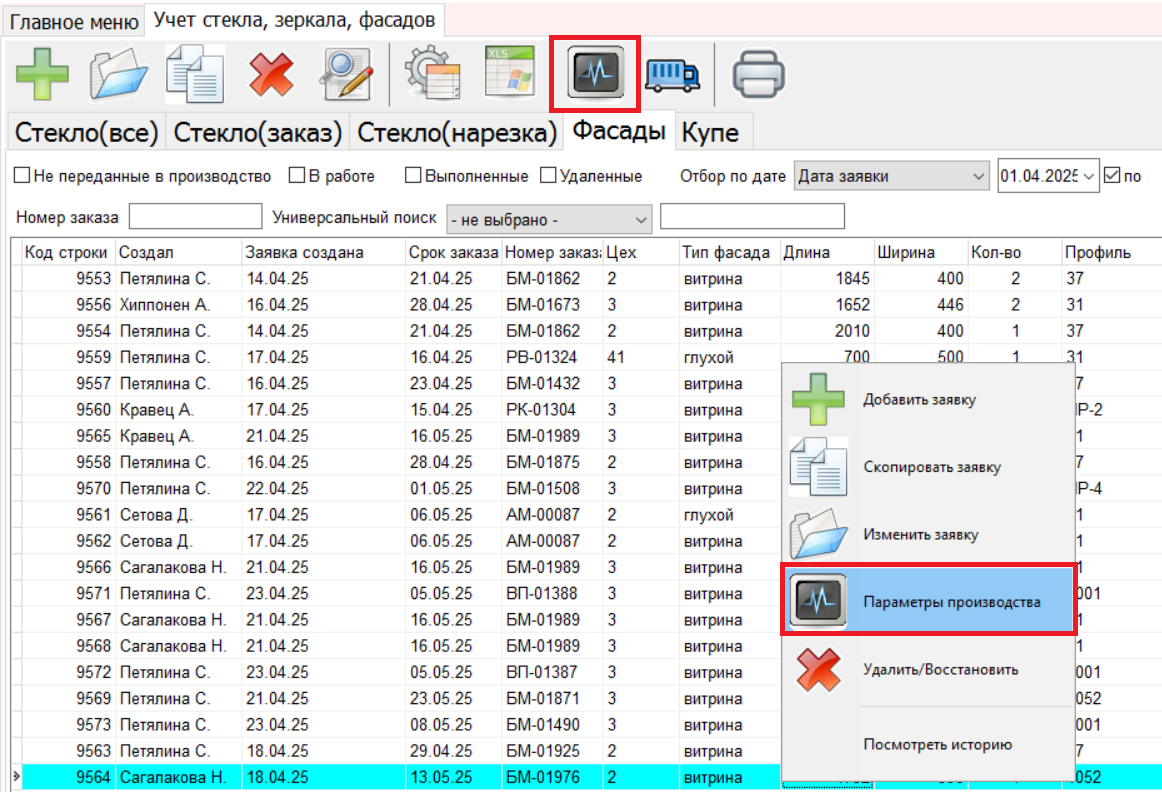1162x792 pixels.
Task: Click the 'Срок заказа' column header
Action: (x=453, y=252)
